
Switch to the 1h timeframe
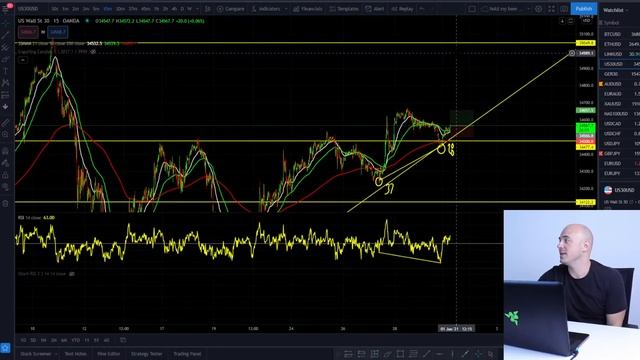pos(156,9)
